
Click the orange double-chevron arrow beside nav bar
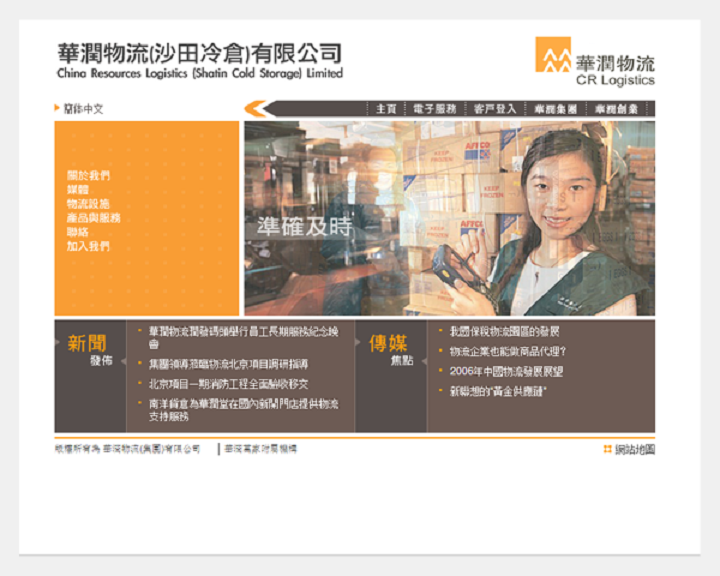[x=255, y=109]
